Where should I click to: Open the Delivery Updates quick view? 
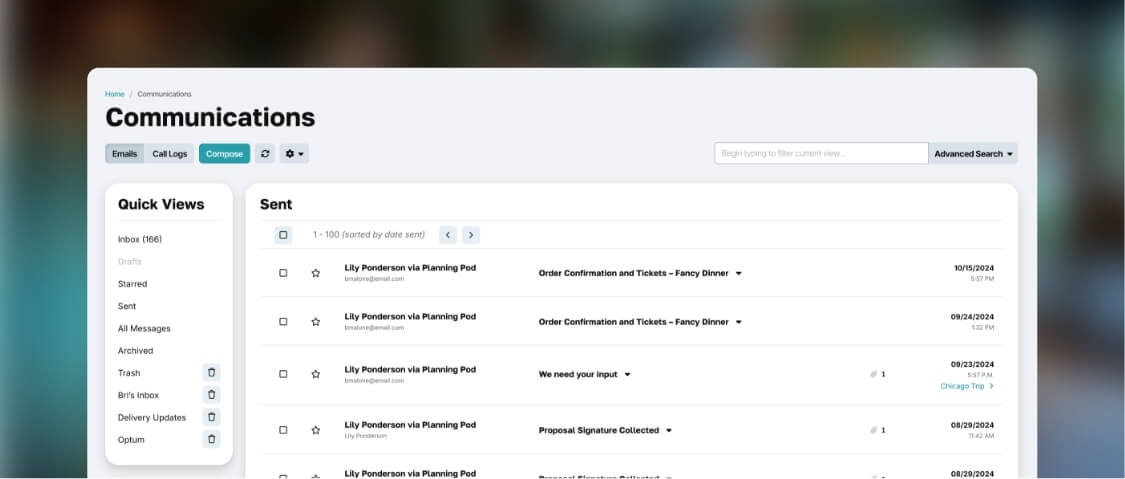(152, 417)
